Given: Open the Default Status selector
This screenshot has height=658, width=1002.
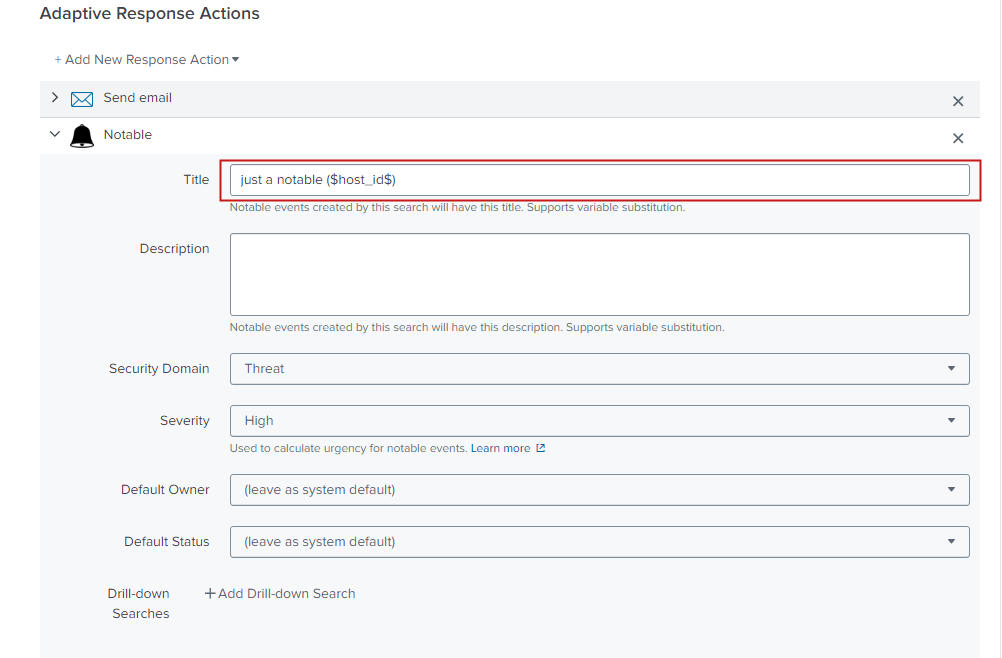Looking at the screenshot, I should pos(600,541).
